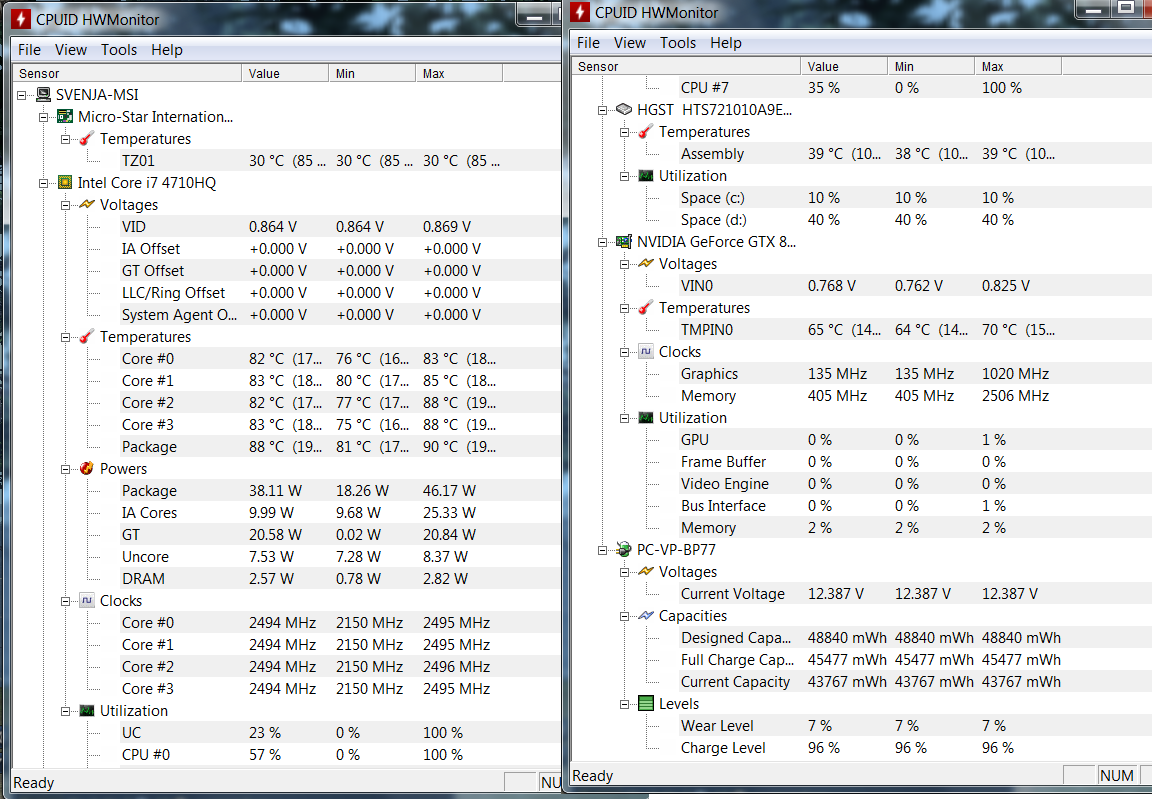Click the Utilization icon under HGST drive
1152x799 pixels.
point(646,176)
